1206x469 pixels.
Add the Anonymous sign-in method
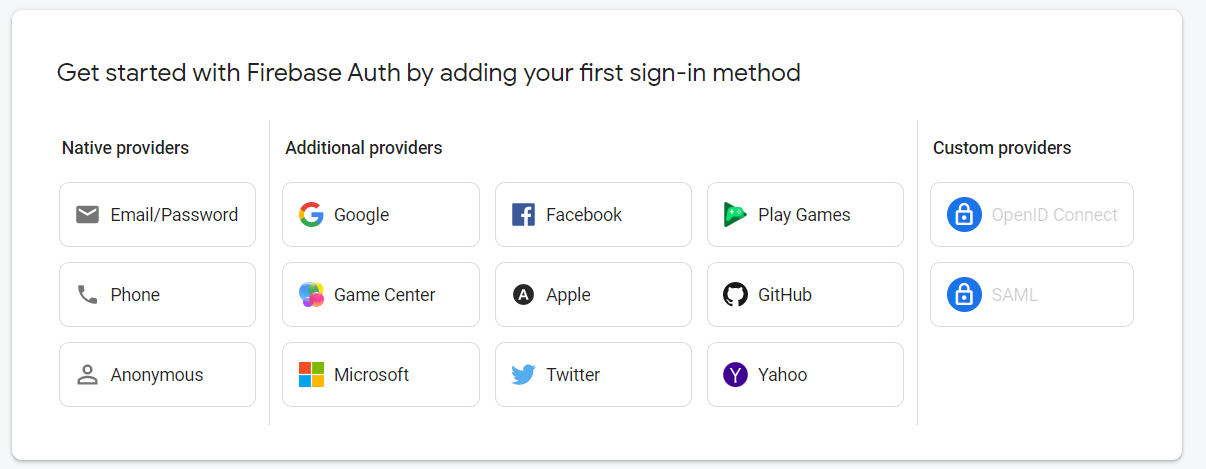[x=157, y=374]
